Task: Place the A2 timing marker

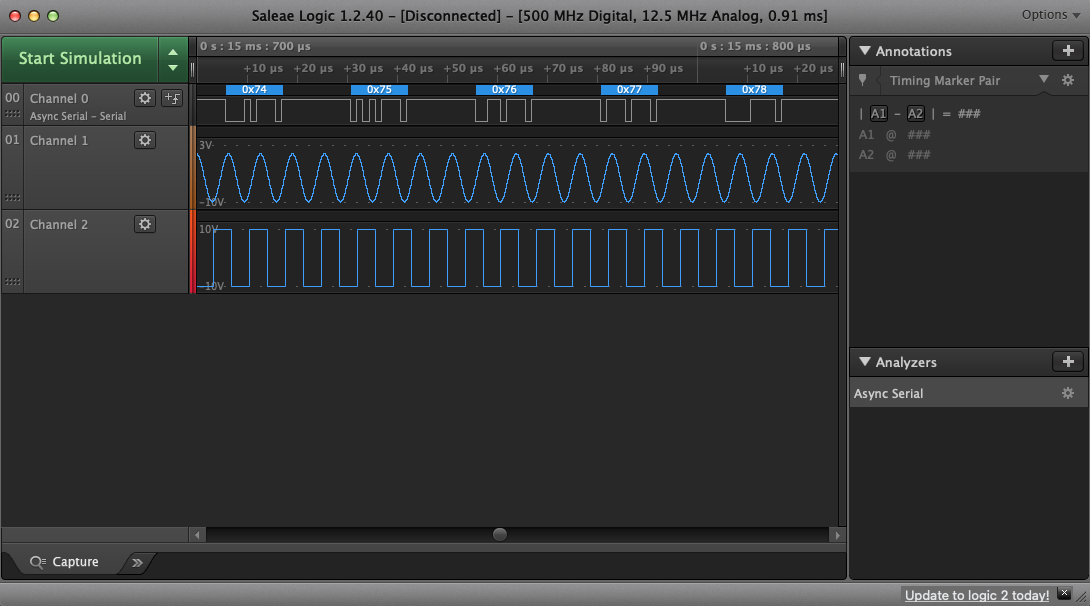Action: [x=915, y=114]
